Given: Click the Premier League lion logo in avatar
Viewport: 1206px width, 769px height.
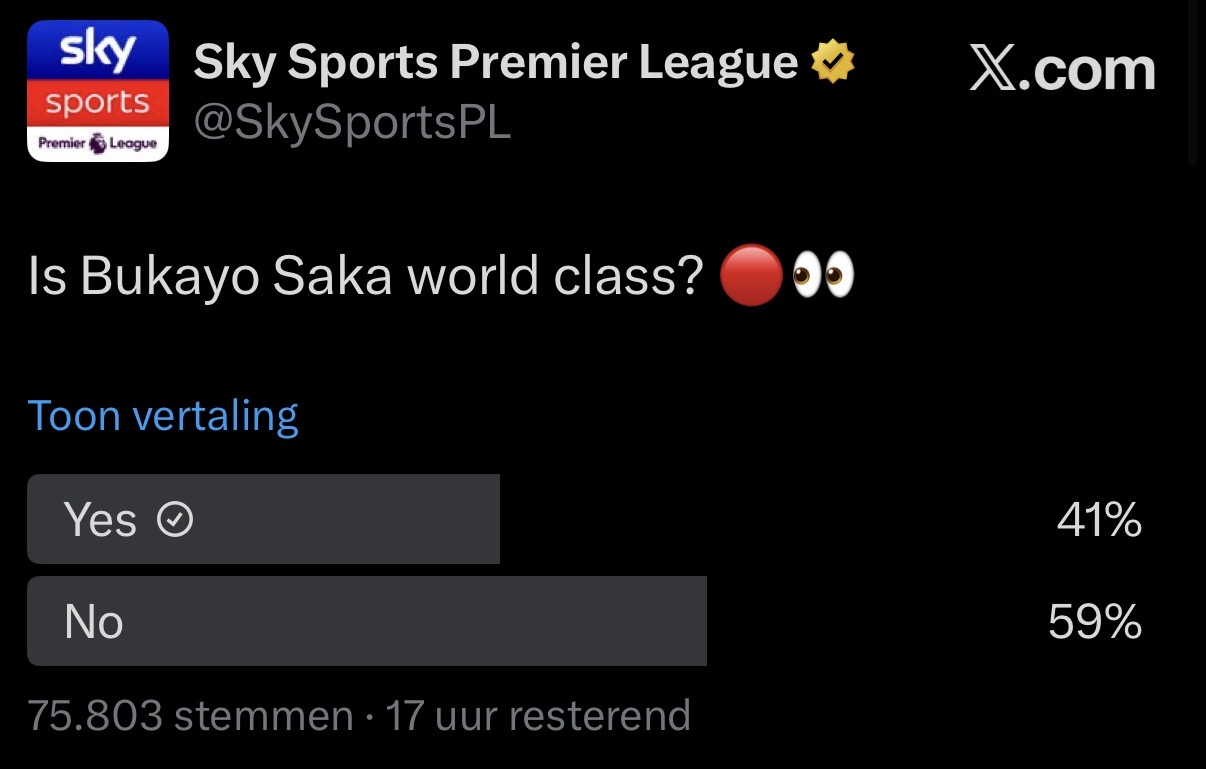Looking at the screenshot, I should tap(97, 144).
